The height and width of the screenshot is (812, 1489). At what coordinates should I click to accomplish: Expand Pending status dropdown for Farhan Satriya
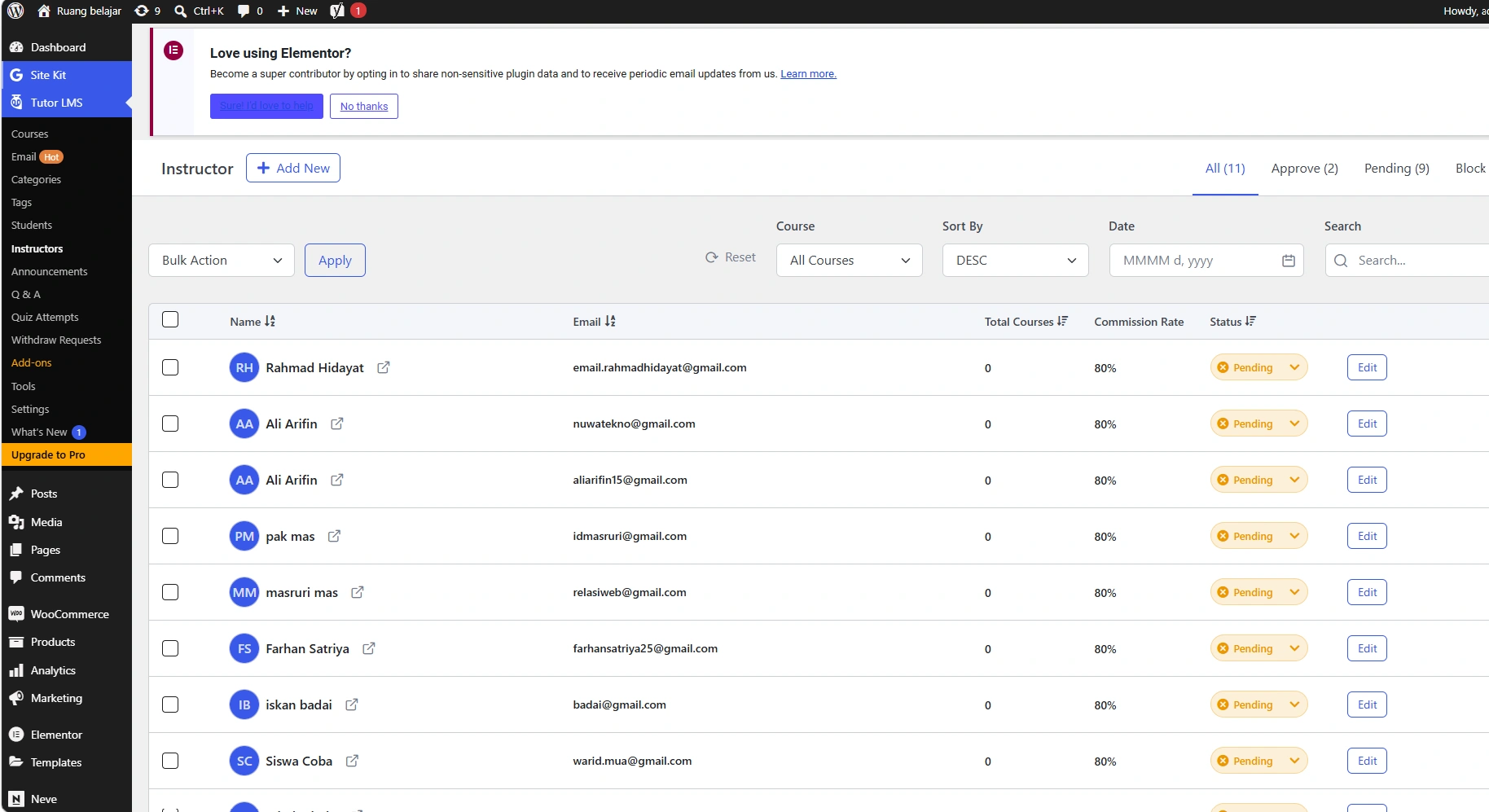point(1258,648)
